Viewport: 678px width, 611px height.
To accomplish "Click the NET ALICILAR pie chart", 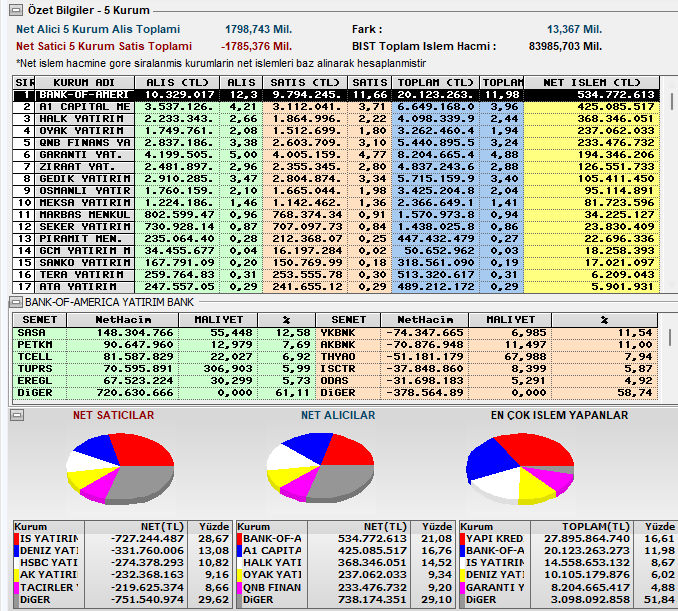I will click(320, 467).
